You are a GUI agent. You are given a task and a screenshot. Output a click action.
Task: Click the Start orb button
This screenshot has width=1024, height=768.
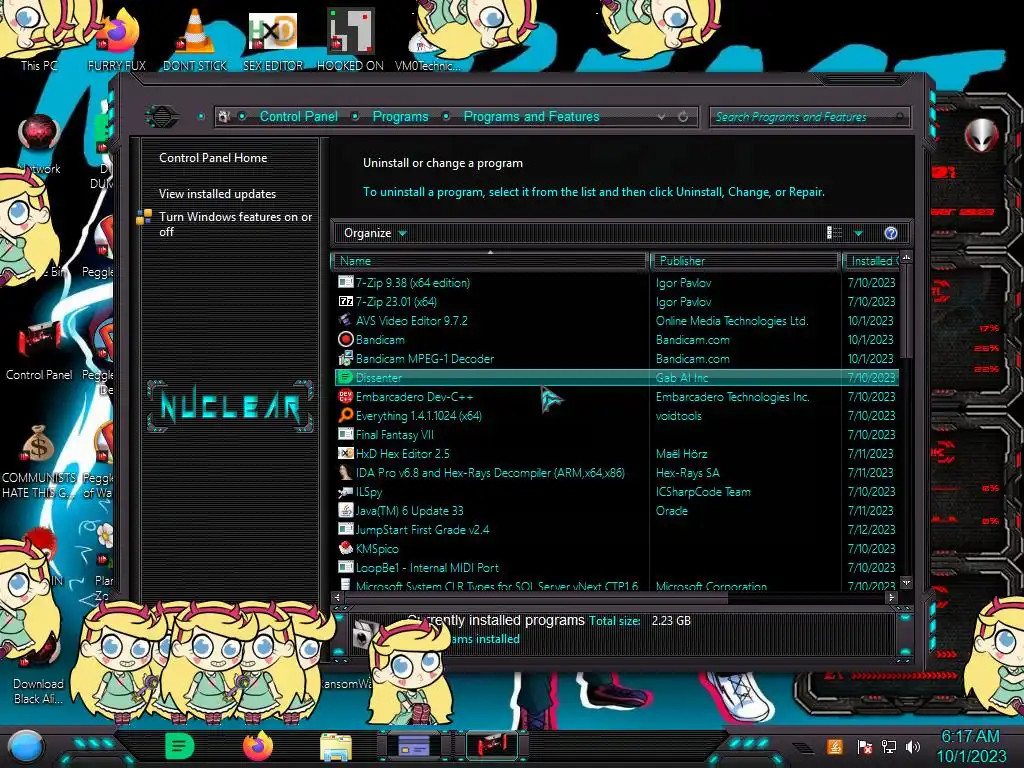[x=25, y=748]
